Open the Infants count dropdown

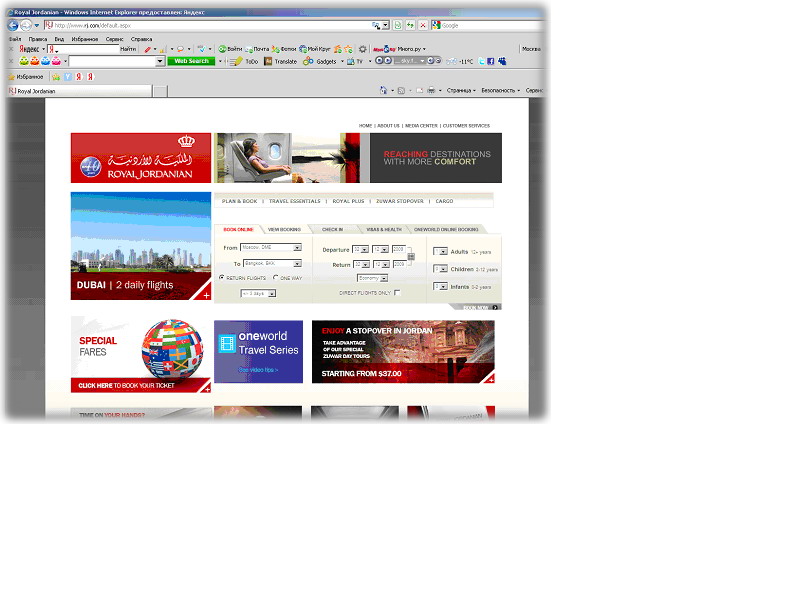click(440, 286)
